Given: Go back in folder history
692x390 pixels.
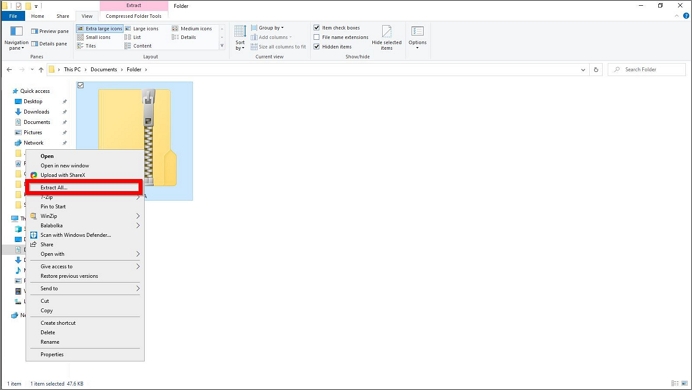Looking at the screenshot, I should pyautogui.click(x=9, y=70).
